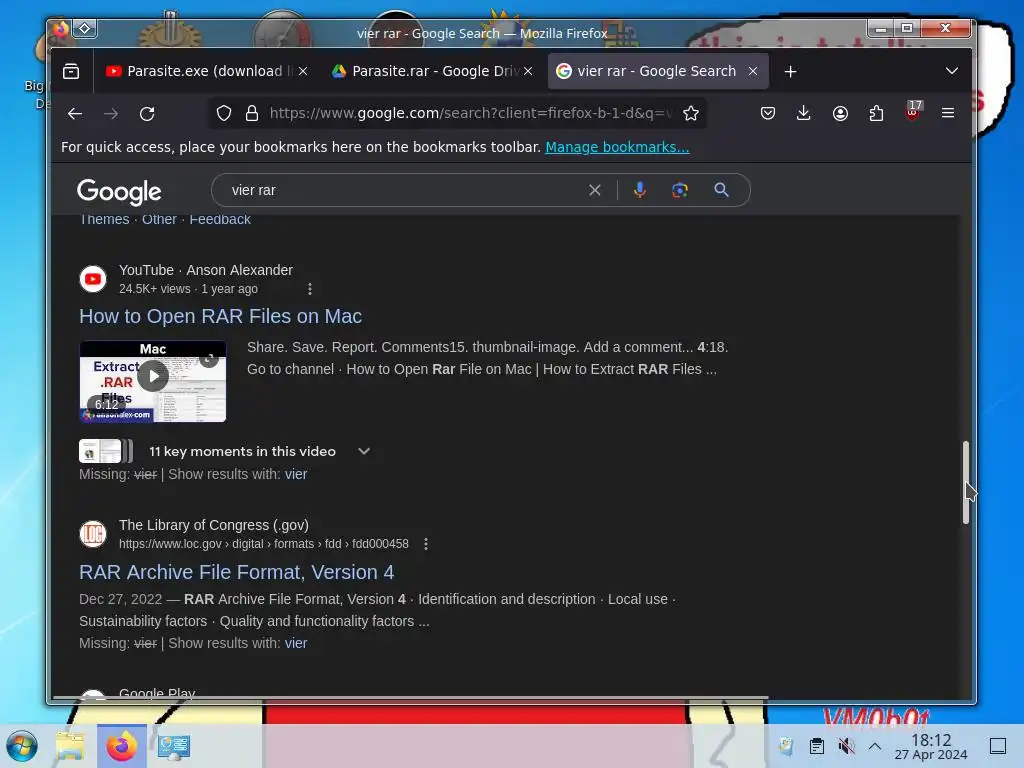Viewport: 1024px width, 768px height.
Task: Start Google voice search microphone
Action: 639,190
